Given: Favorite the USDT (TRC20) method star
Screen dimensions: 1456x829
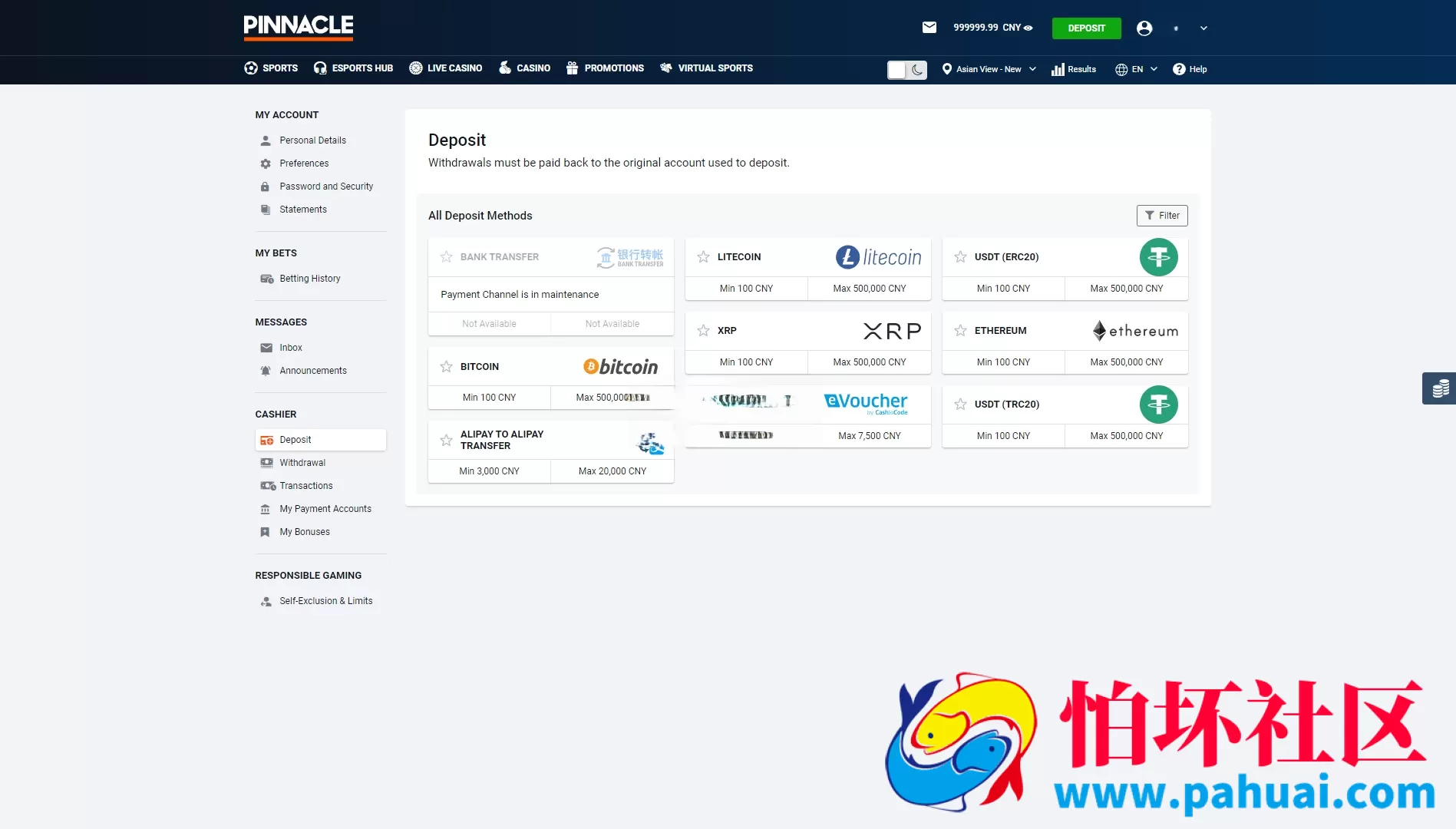Looking at the screenshot, I should click(x=960, y=405).
